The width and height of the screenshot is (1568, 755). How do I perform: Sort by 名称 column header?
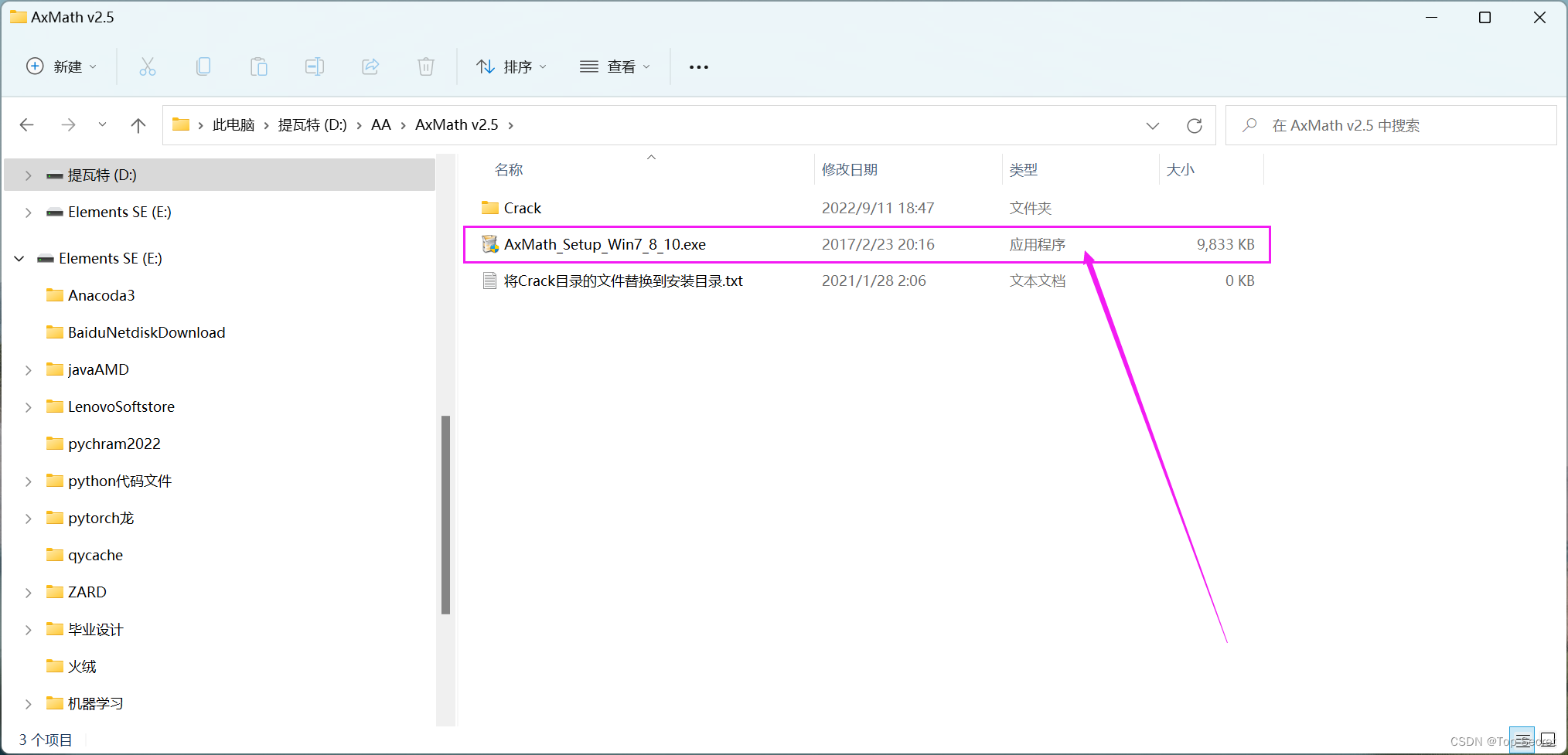pyautogui.click(x=509, y=170)
